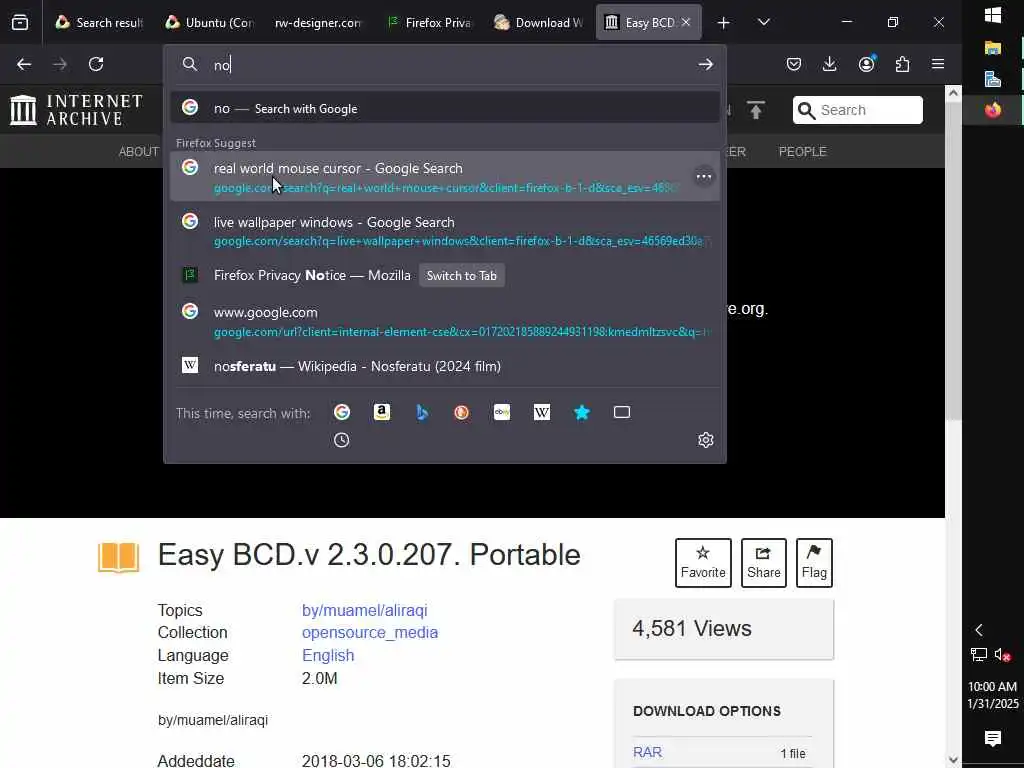
Task: Open the Extensions puzzle icon
Action: point(903,64)
